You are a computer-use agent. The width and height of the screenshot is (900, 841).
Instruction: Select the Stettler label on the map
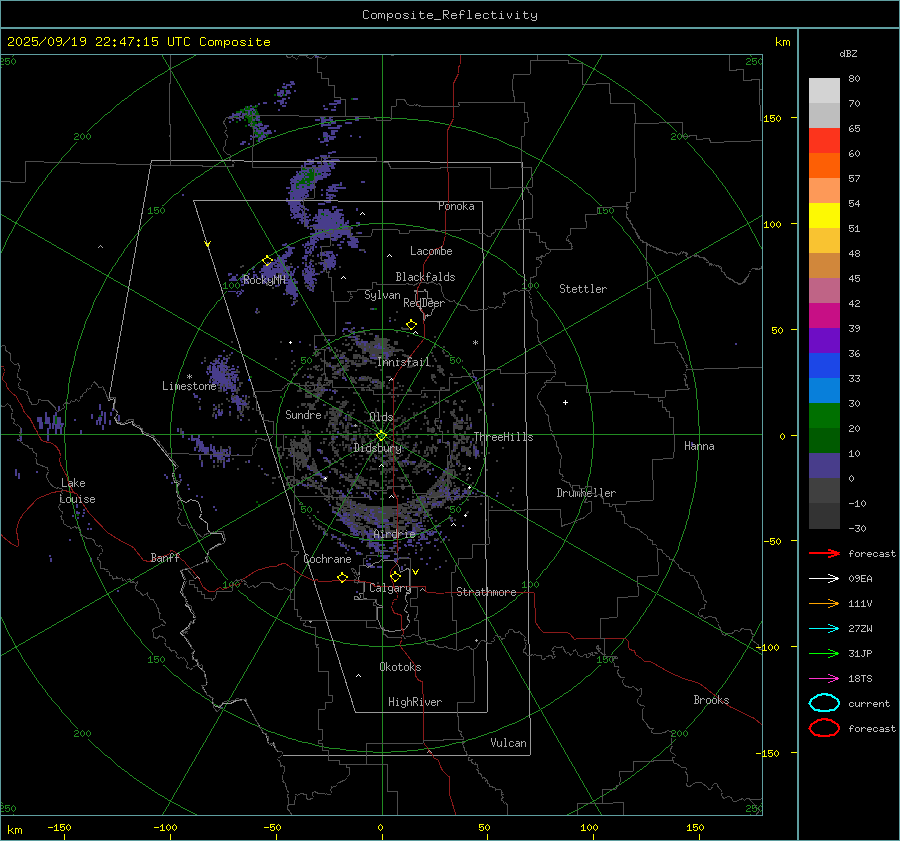click(583, 289)
